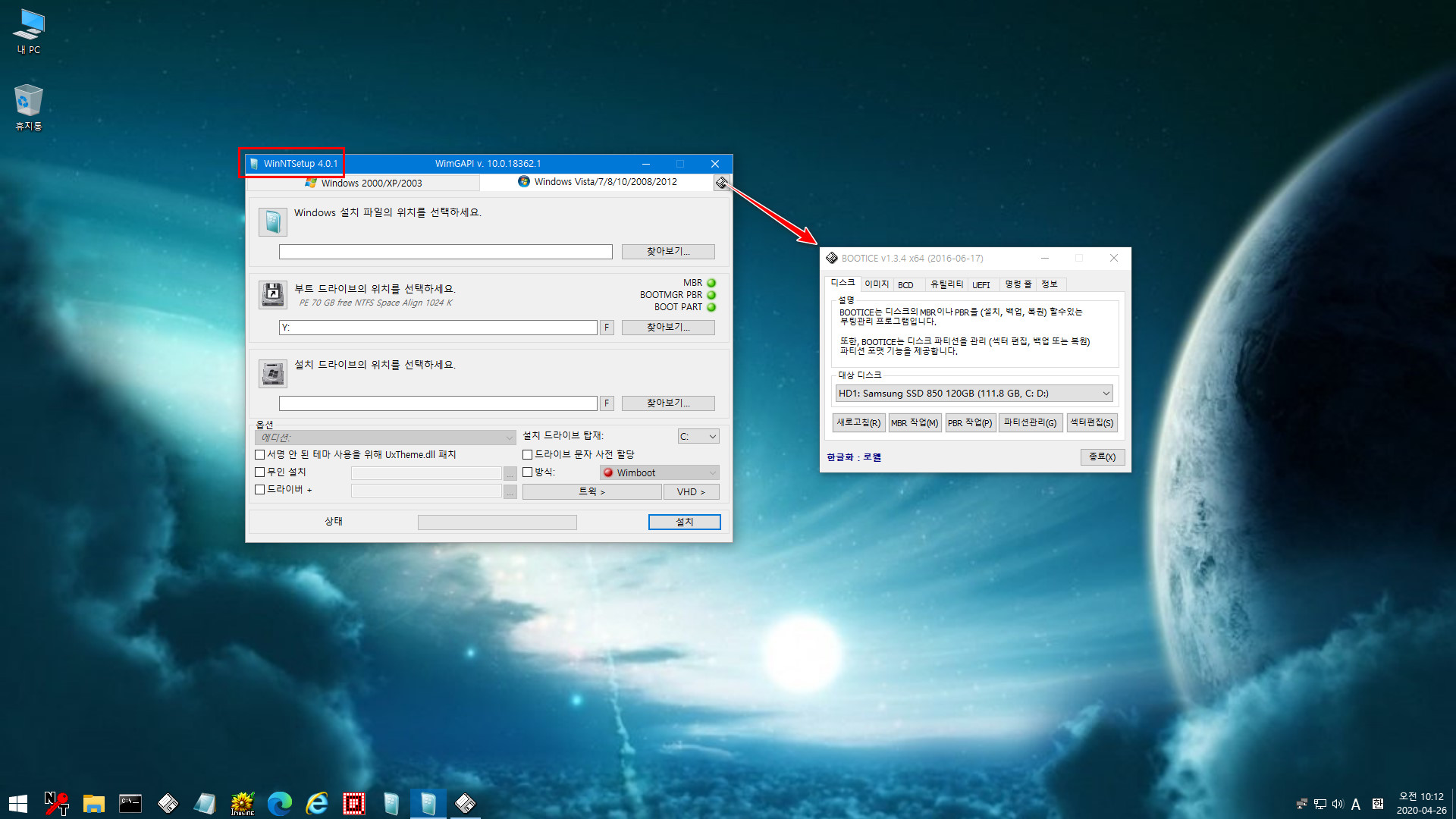Open the Notepad taskbar icon
The width and height of the screenshot is (1456, 819).
pyautogui.click(x=205, y=803)
